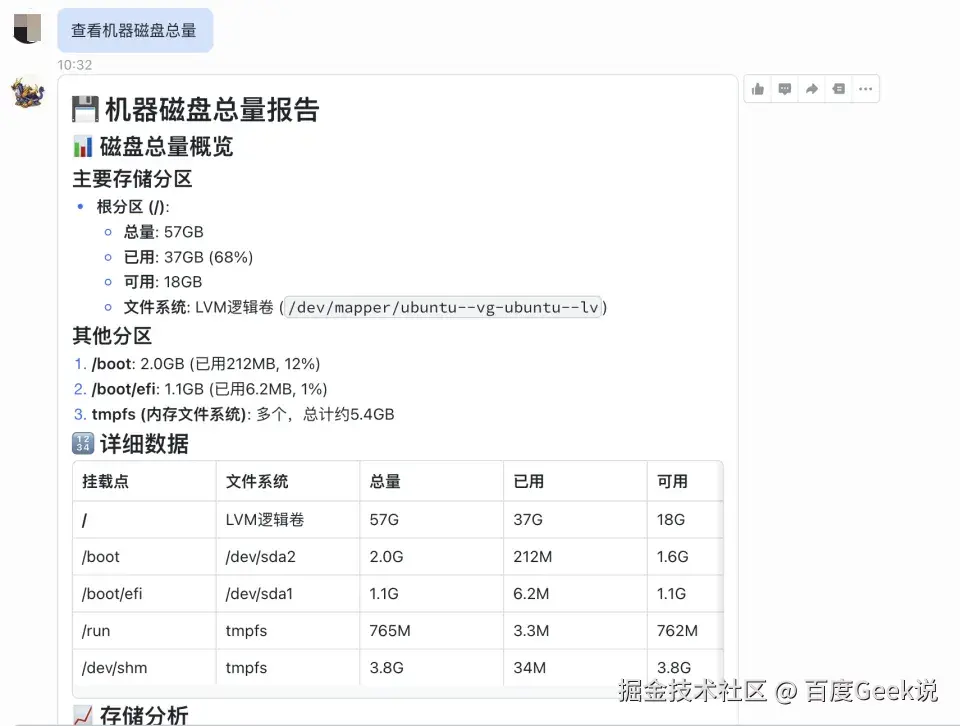Image resolution: width=960 pixels, height=726 pixels.
Task: Click the share/forward arrow icon
Action: point(811,88)
